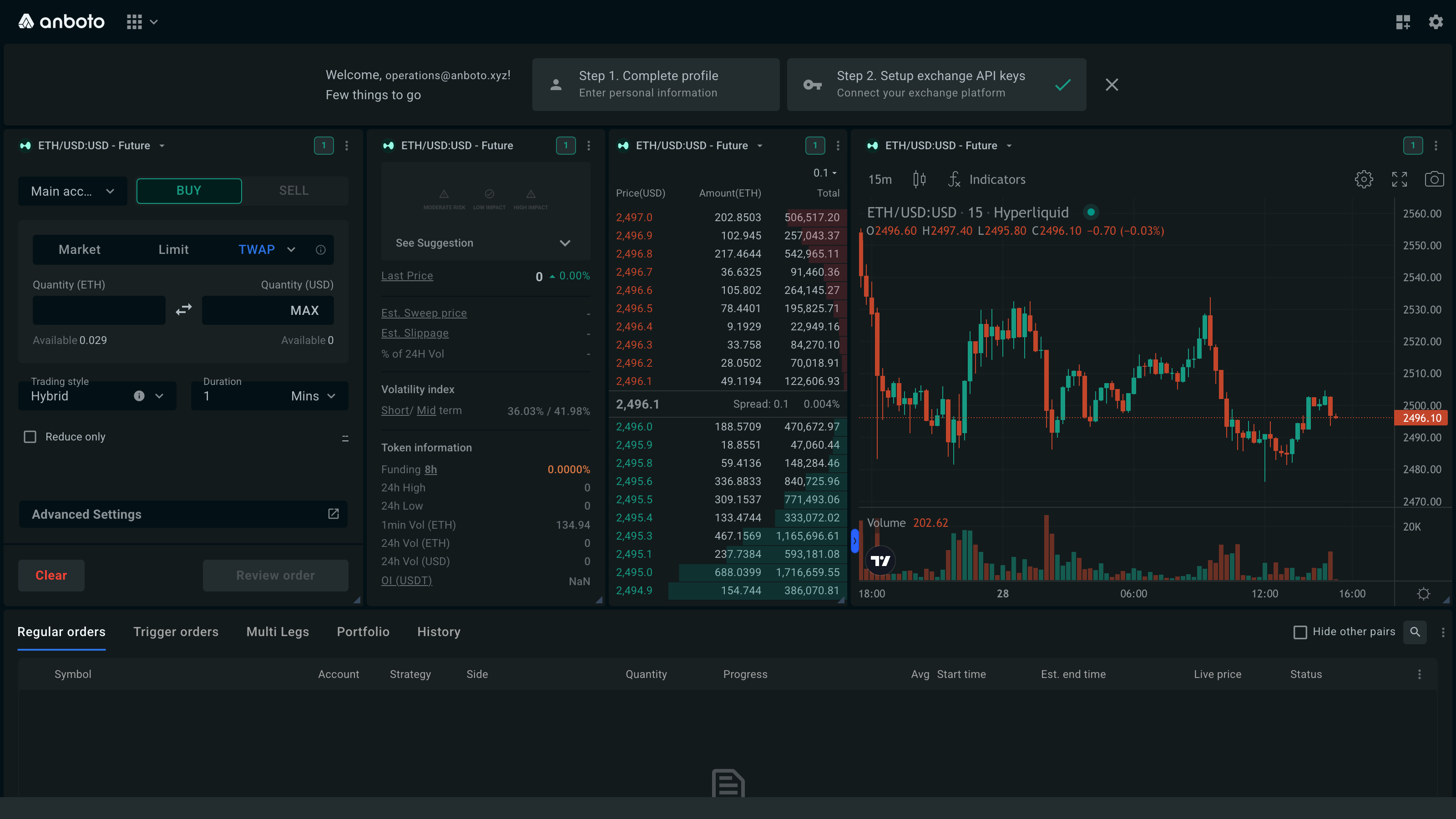
Task: Select SELL side
Action: pyautogui.click(x=294, y=191)
